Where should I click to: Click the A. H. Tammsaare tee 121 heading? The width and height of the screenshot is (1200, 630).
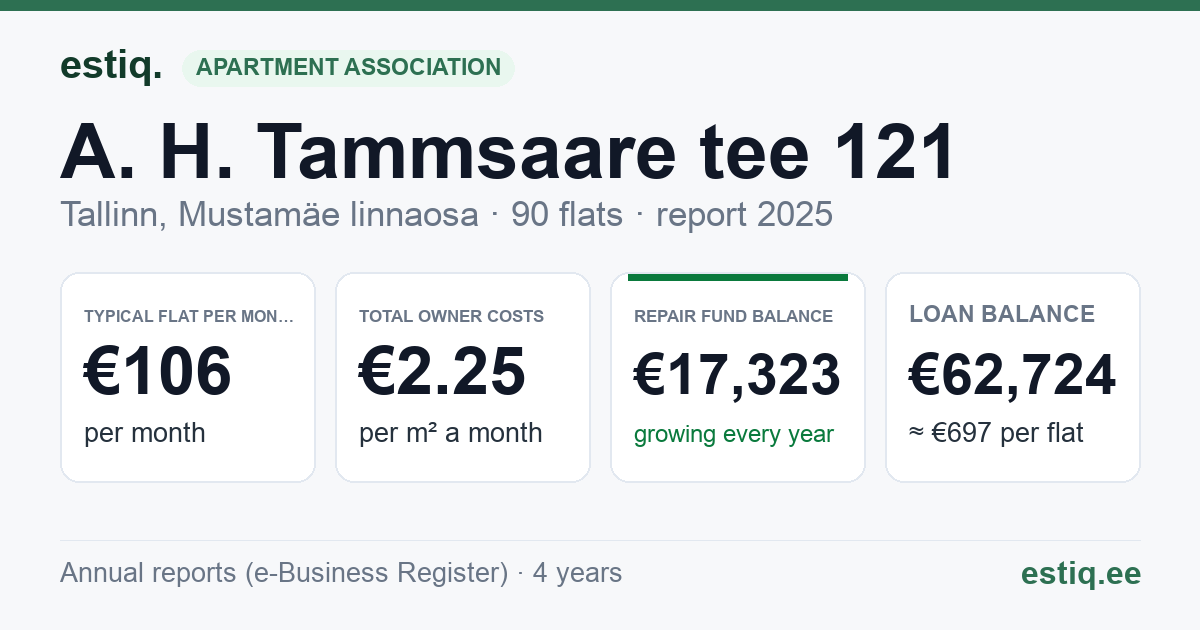508,153
